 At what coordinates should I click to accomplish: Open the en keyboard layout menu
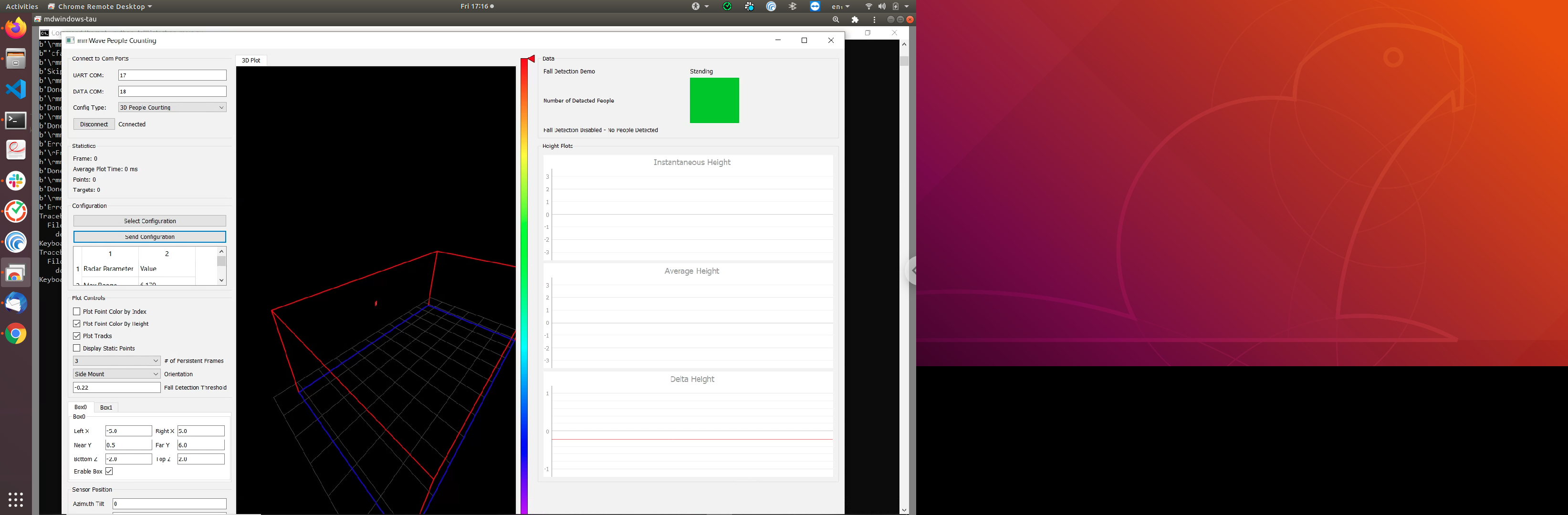click(841, 6)
